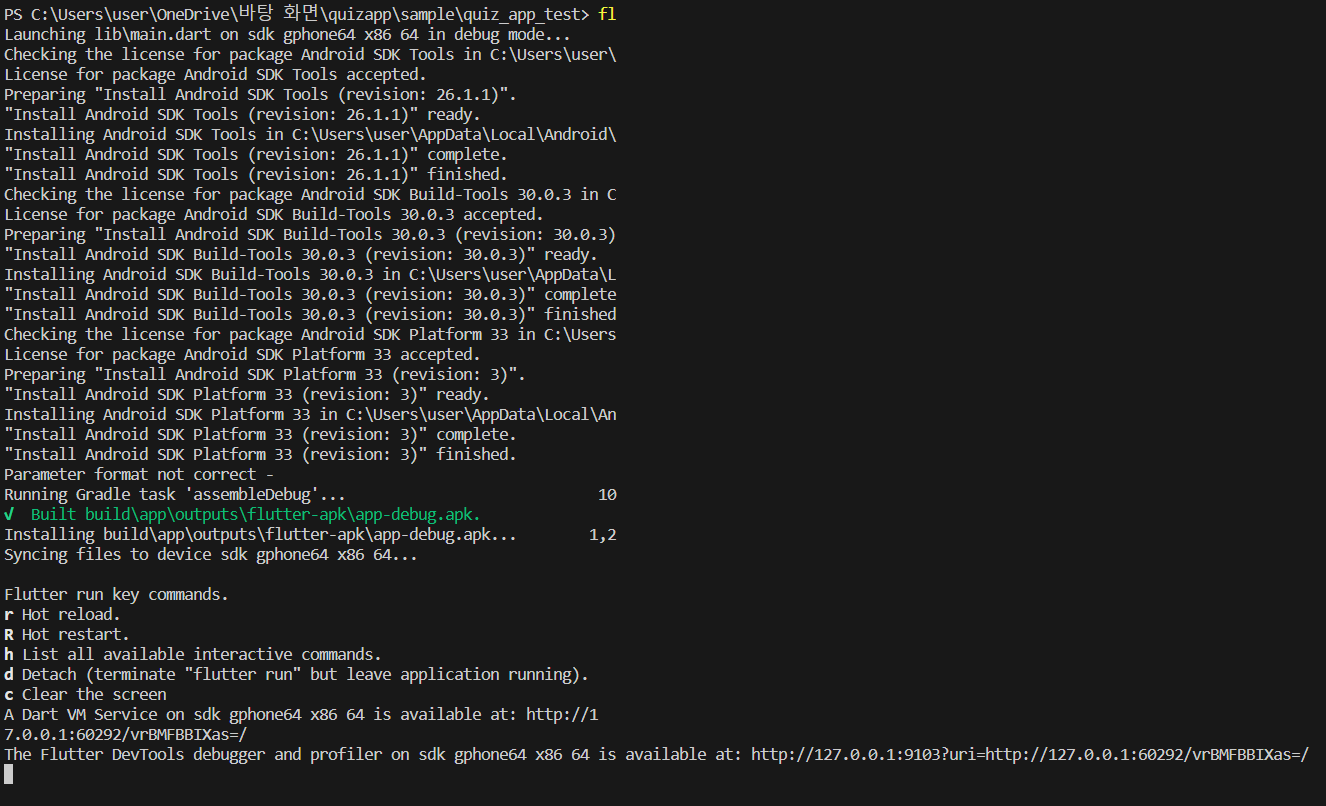Click "Running Gradle task 'assembleDebug'..." text
The width and height of the screenshot is (1326, 806).
[x=175, y=494]
